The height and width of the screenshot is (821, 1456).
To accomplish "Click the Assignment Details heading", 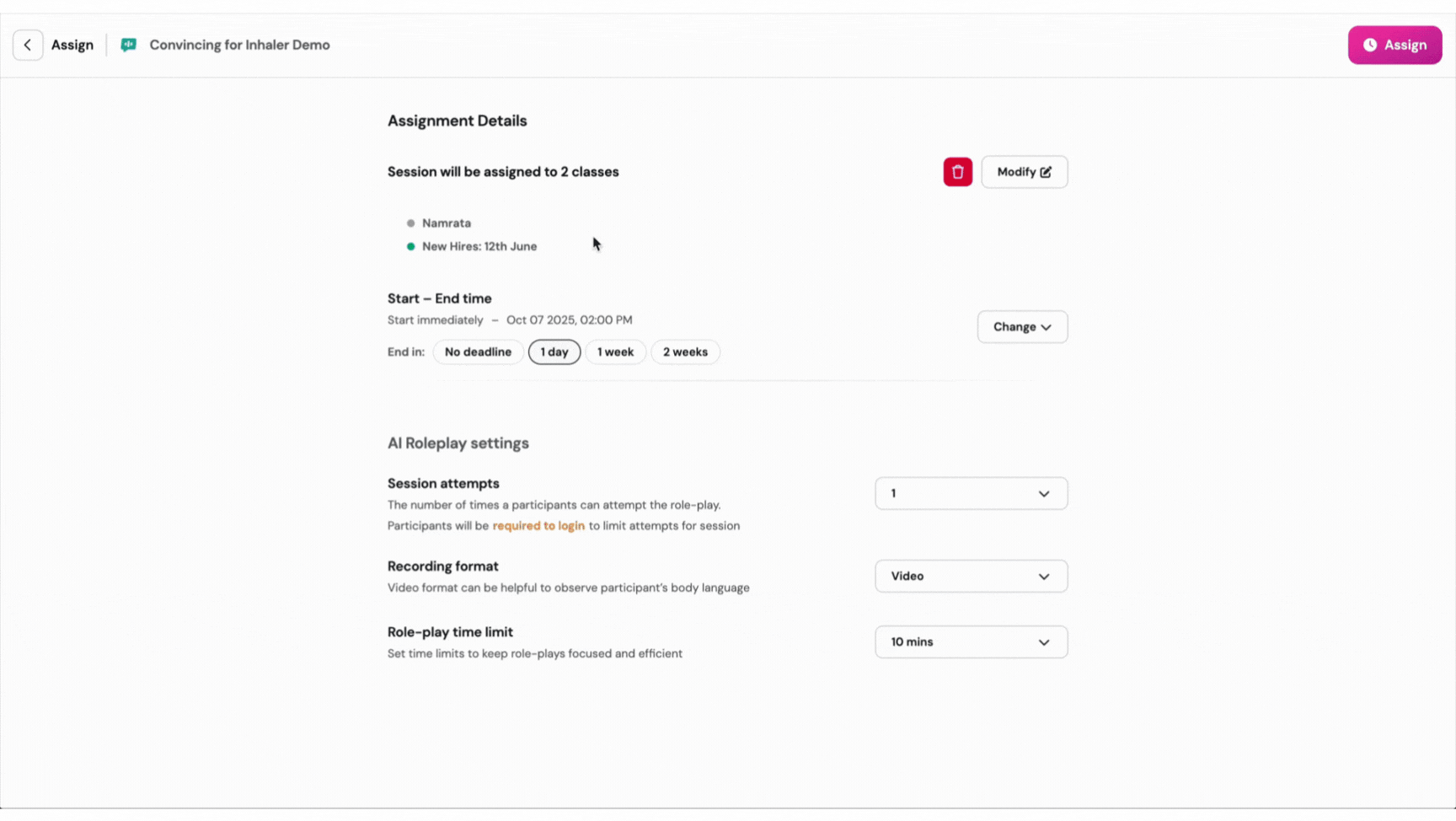I will (457, 121).
